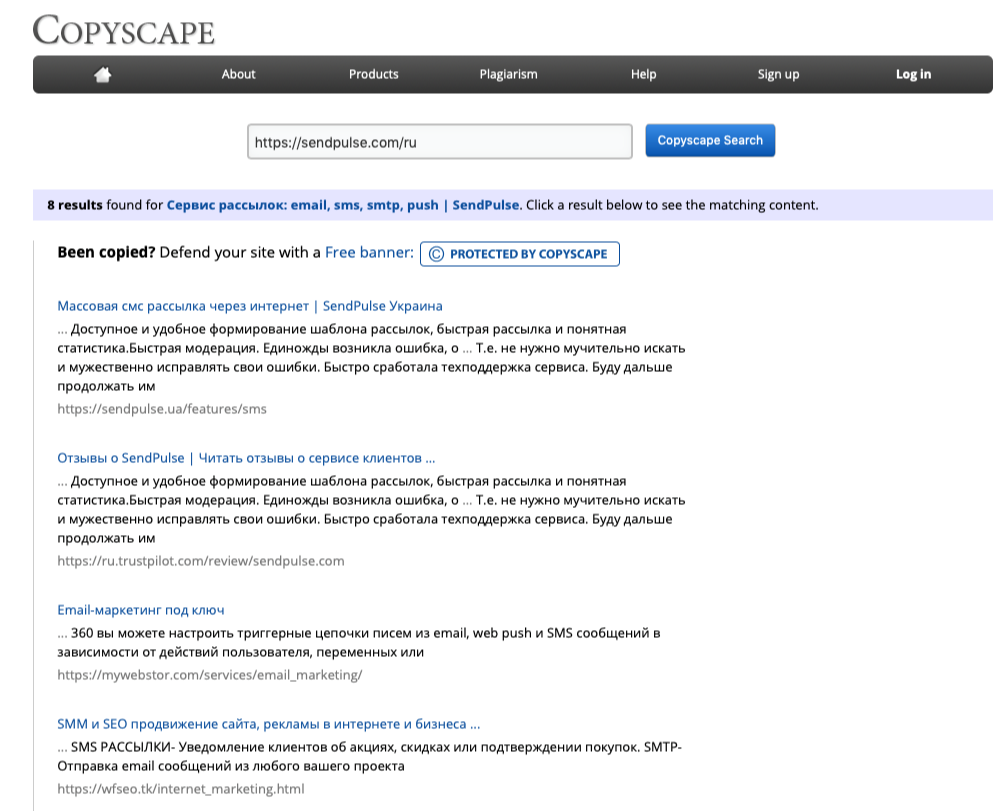Viewport: 993px width, 811px height.
Task: Click the ru.trustpilot.com review URL text
Action: [201, 561]
